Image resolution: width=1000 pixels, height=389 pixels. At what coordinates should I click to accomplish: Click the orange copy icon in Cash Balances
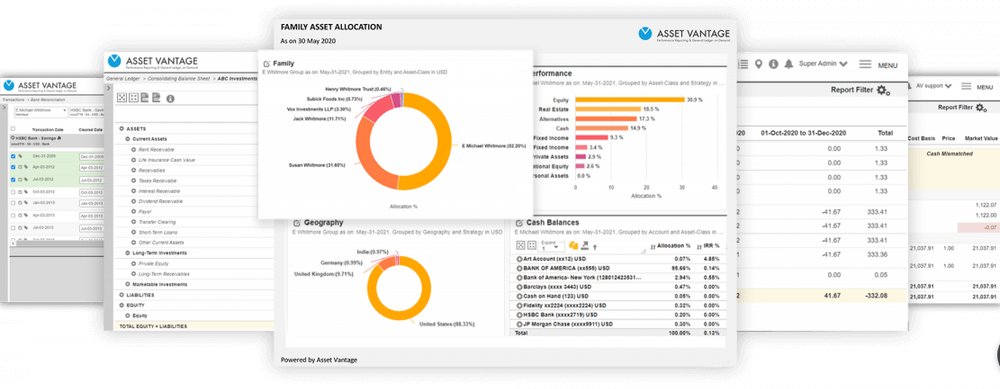573,246
